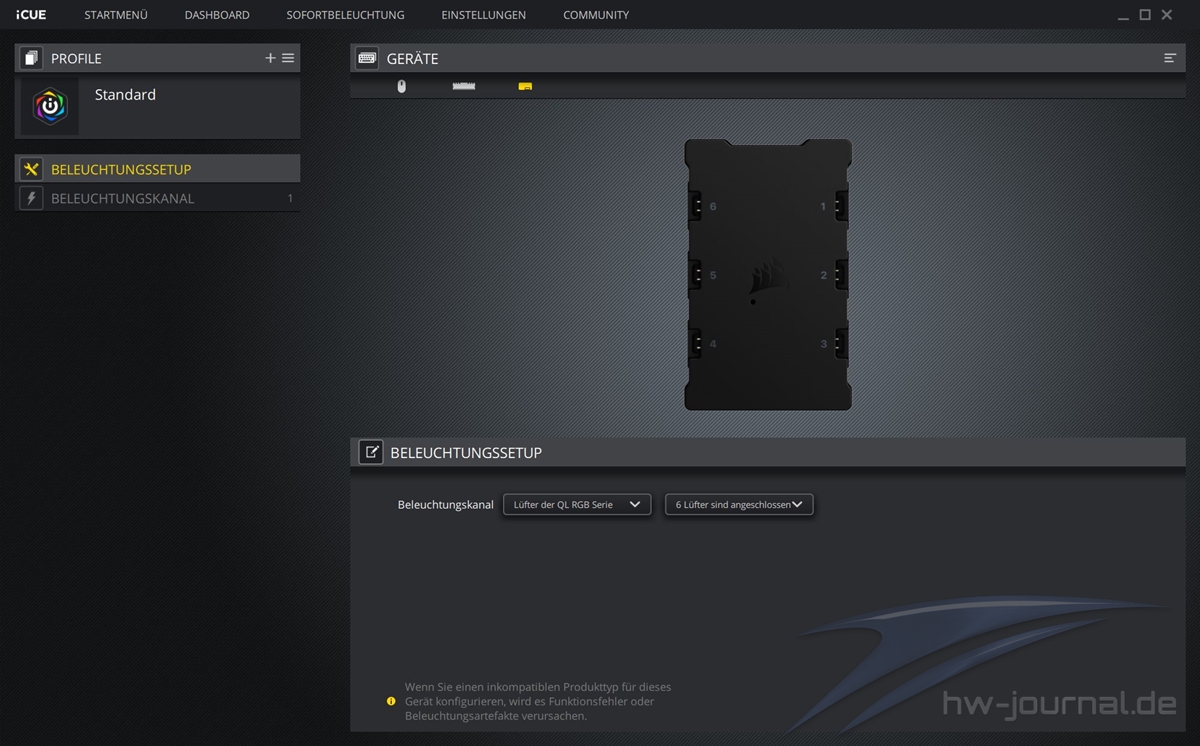Click the Beleuchtungssetup edit panel icon
1200x746 pixels.
click(x=371, y=452)
